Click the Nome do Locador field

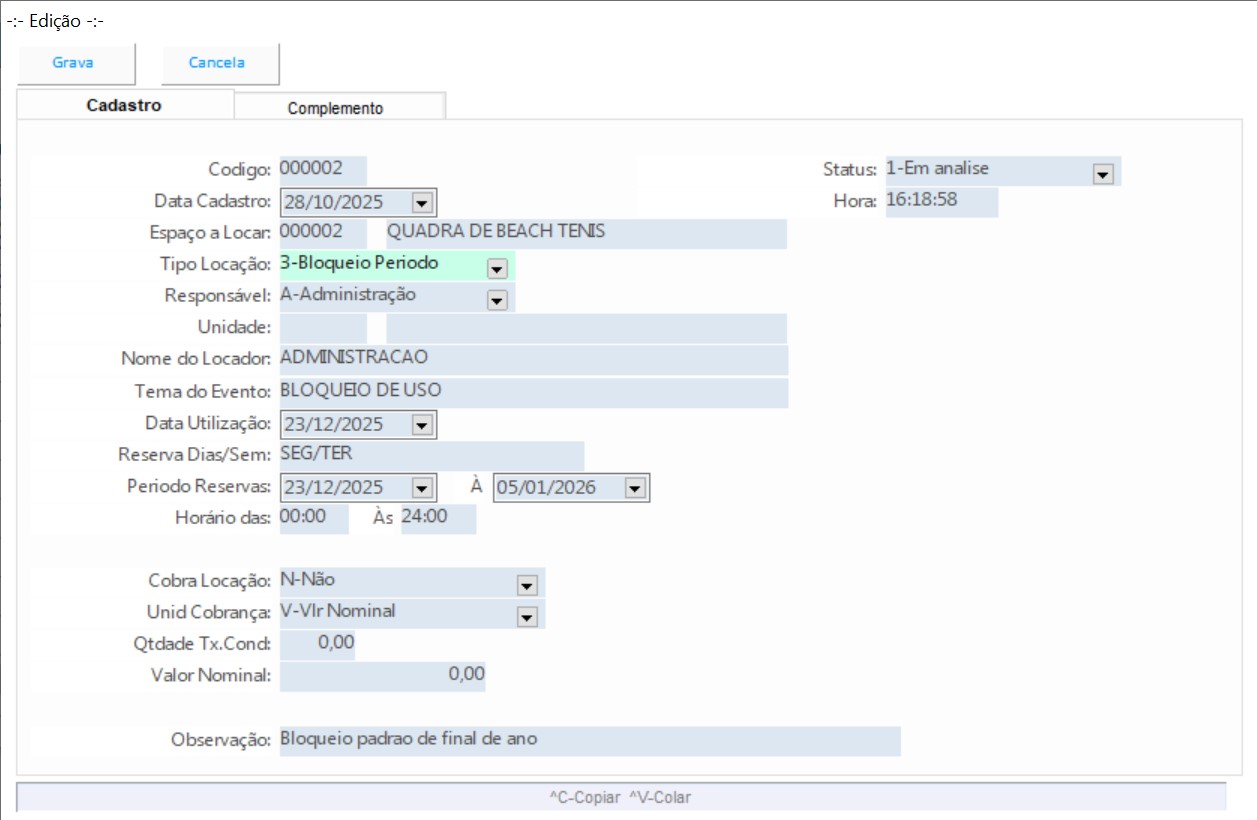coord(533,360)
